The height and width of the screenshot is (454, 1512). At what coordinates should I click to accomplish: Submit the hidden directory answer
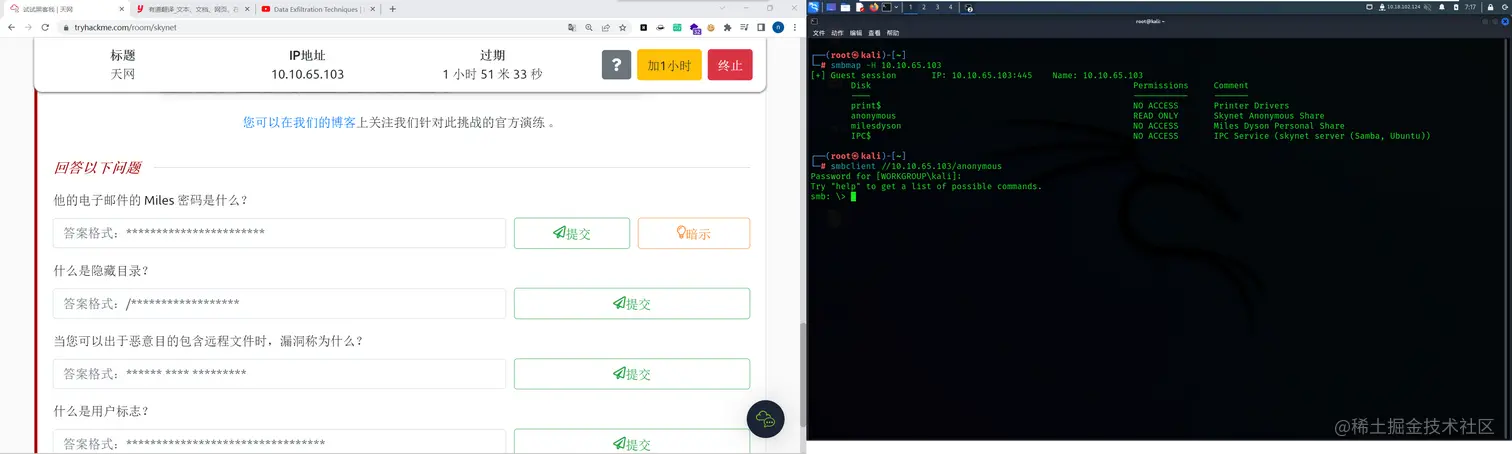[x=632, y=303]
